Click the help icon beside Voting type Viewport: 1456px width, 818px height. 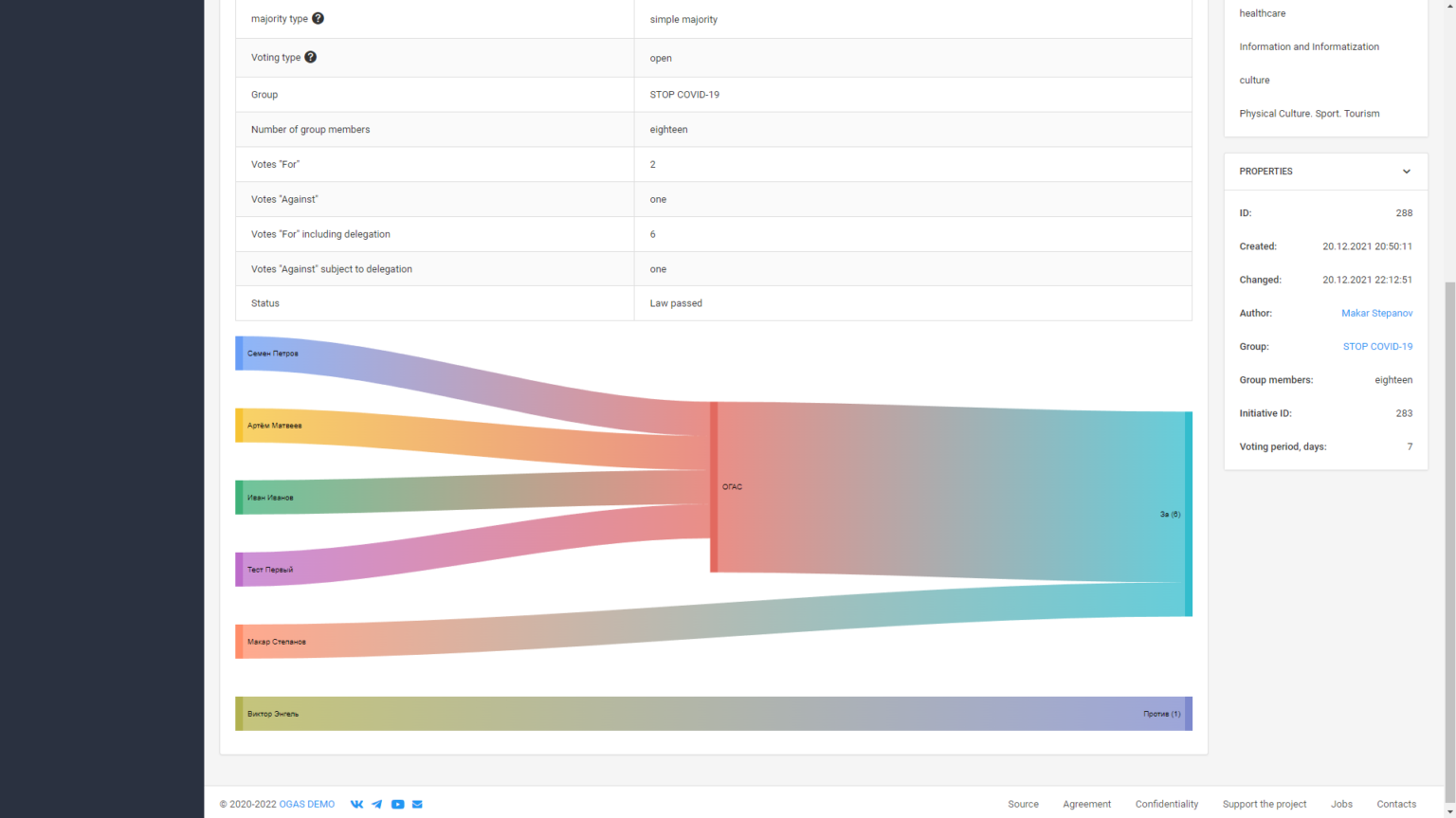(310, 58)
